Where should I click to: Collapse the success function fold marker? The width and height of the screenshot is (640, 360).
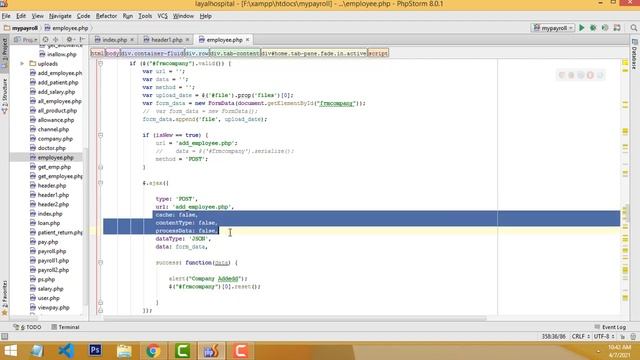coord(100,262)
